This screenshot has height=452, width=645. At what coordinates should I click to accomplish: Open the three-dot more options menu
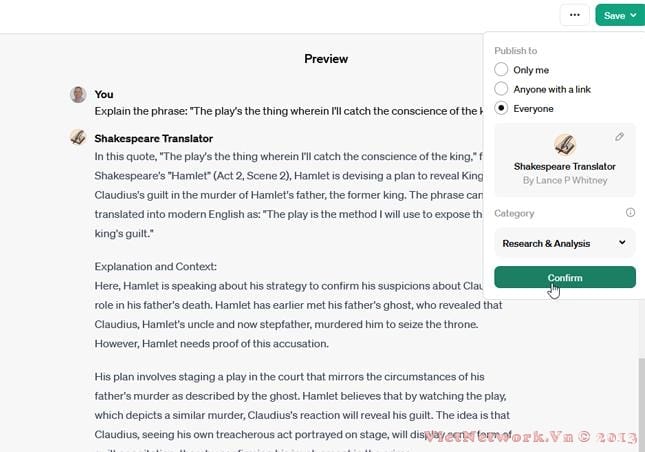(x=574, y=15)
